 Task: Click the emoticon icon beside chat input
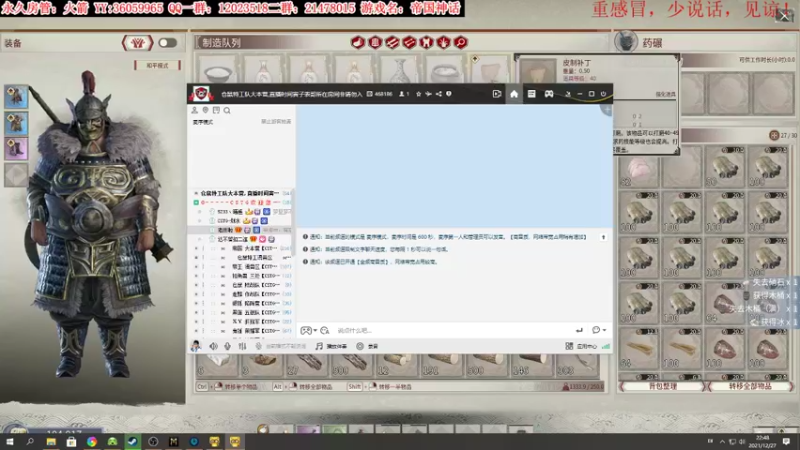coord(324,331)
